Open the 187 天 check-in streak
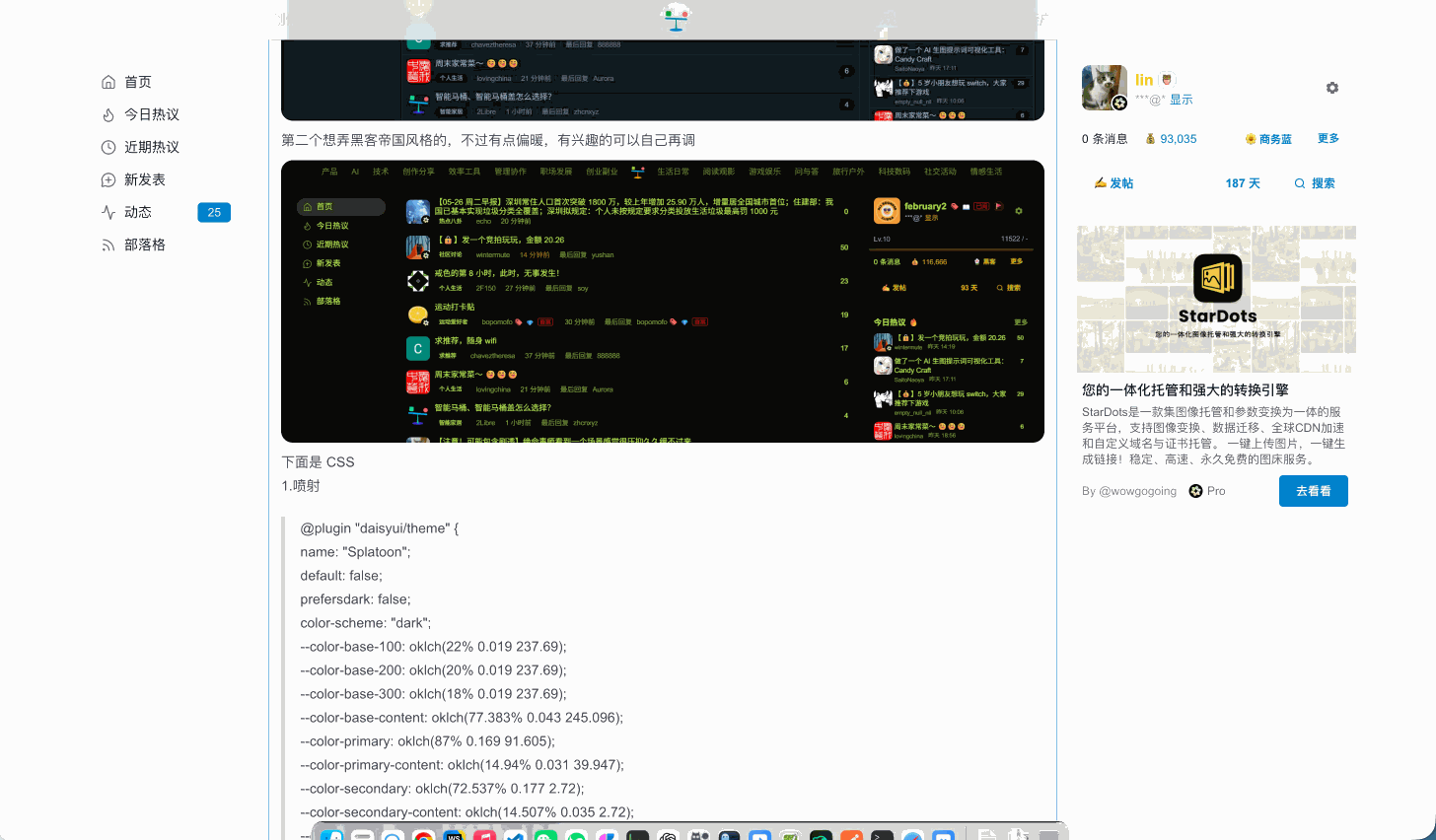This screenshot has height=840, width=1436. (x=1243, y=183)
